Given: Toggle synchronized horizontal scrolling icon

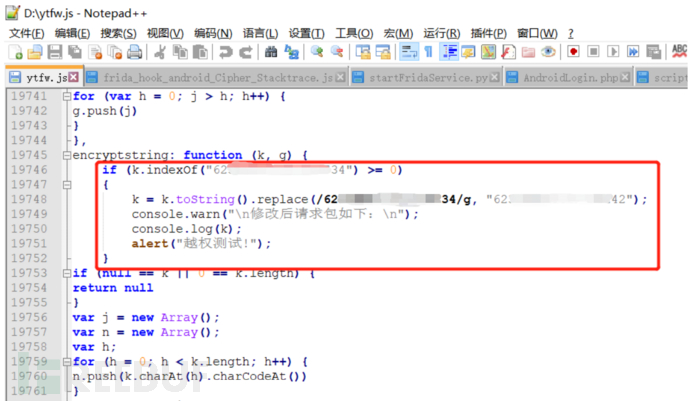Looking at the screenshot, I should coord(382,52).
